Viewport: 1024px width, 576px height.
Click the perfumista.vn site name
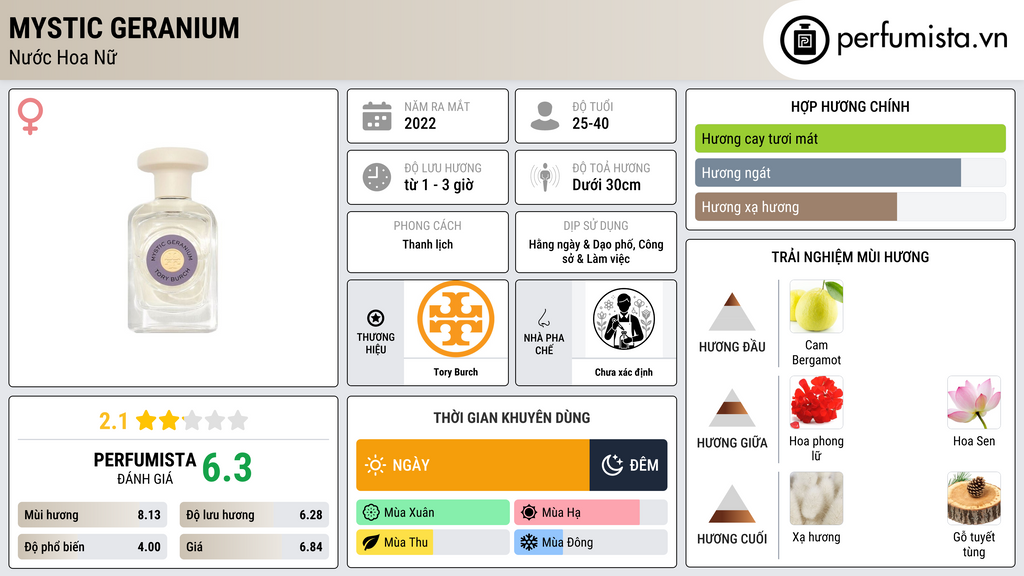click(x=922, y=39)
